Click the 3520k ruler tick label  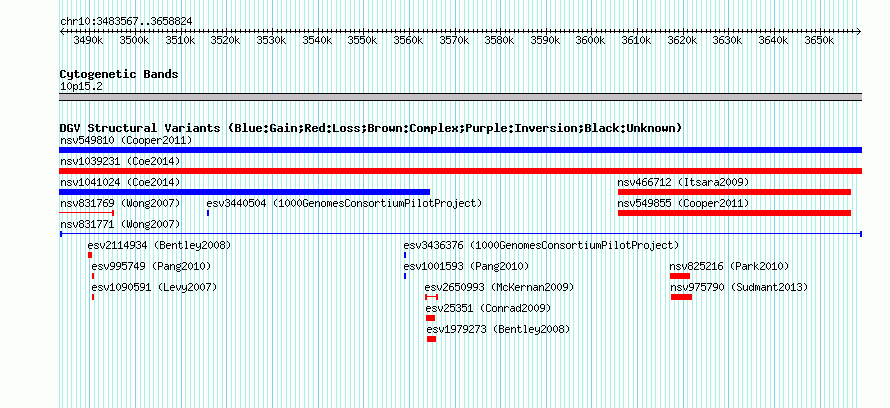[225, 41]
